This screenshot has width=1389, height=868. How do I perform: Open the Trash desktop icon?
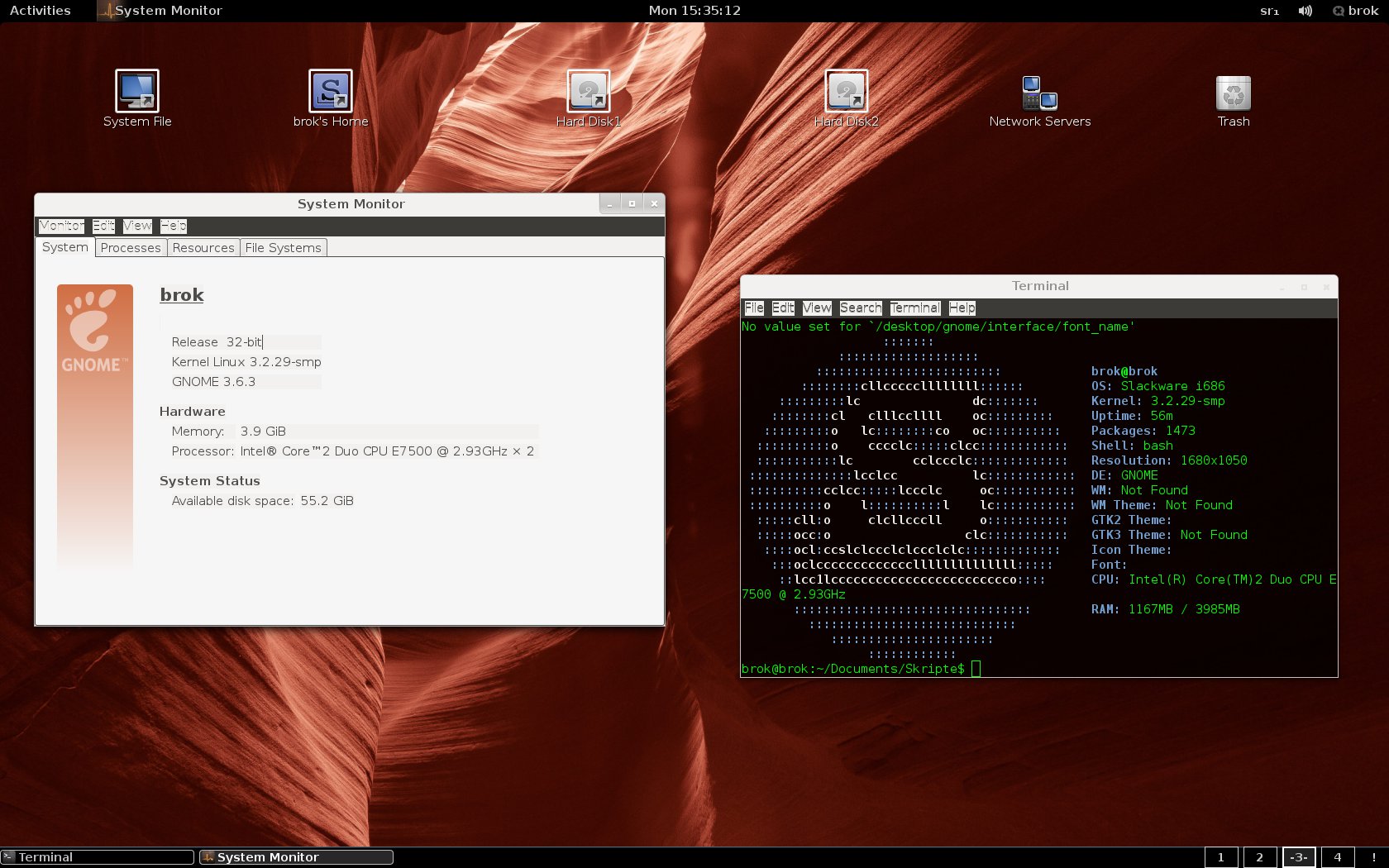(x=1233, y=93)
